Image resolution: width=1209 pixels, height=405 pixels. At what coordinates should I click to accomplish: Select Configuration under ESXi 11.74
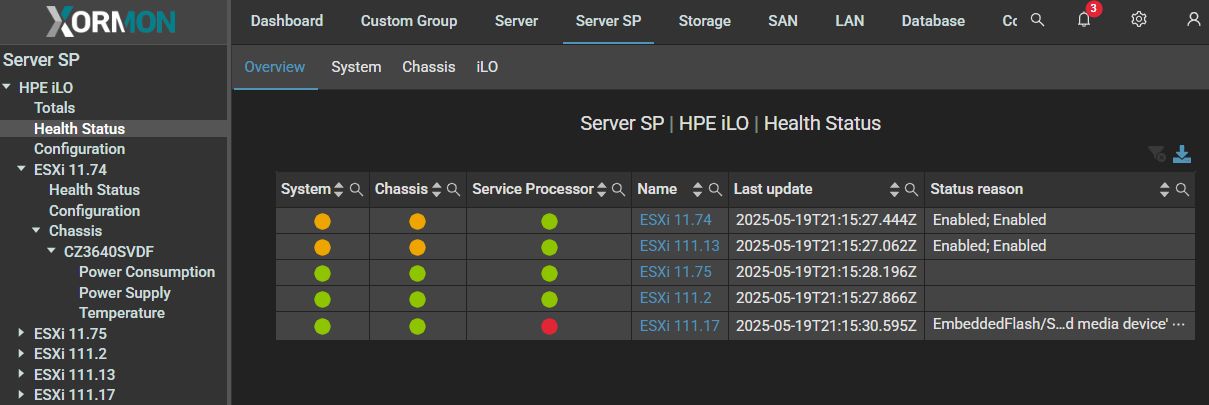[x=95, y=211]
